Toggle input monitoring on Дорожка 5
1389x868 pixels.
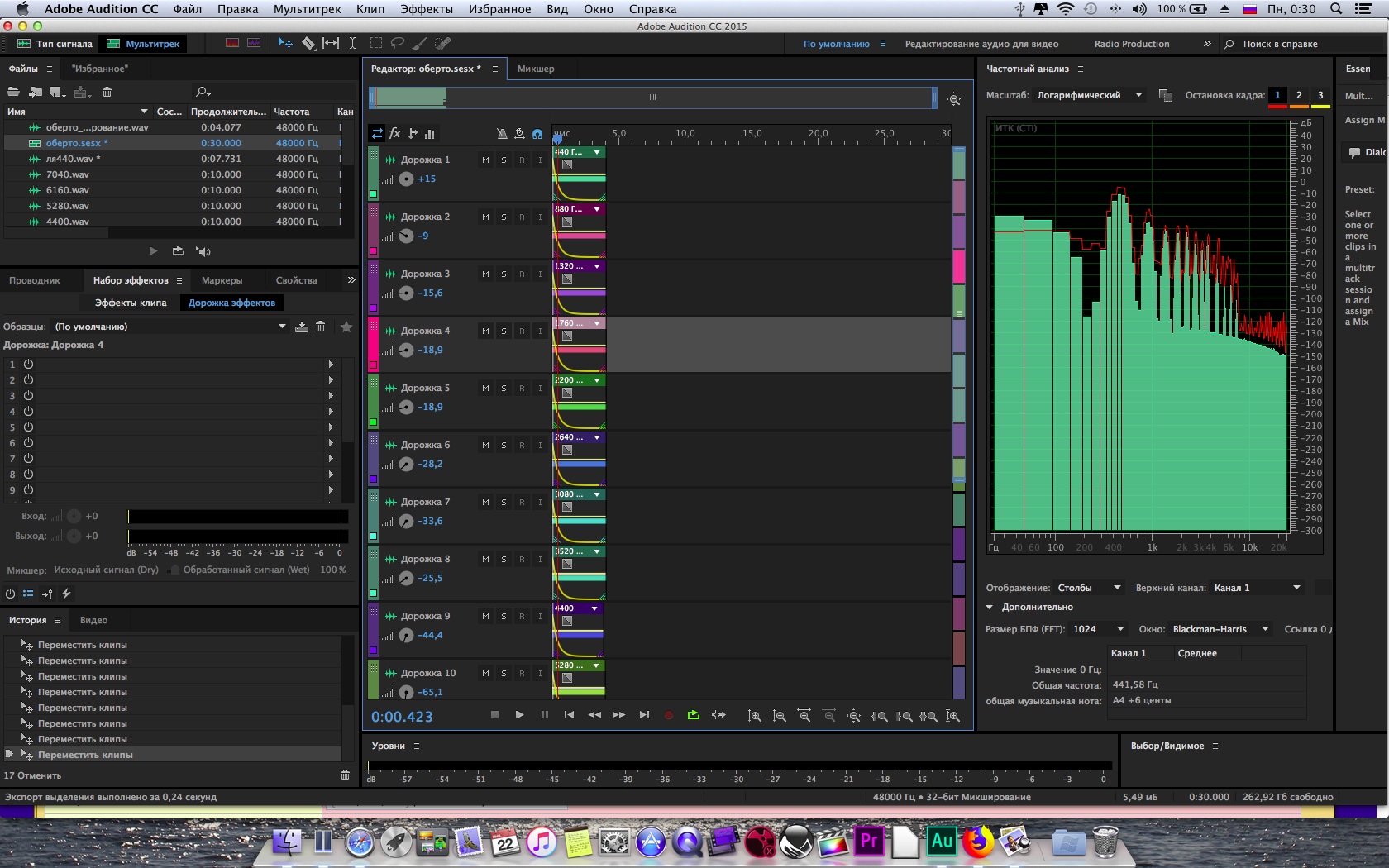click(x=540, y=388)
